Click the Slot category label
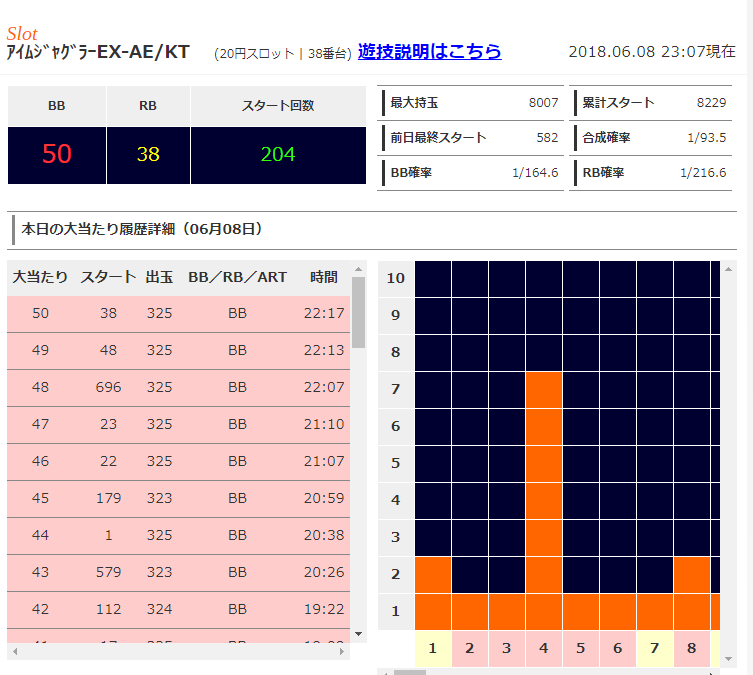Screen dimensions: 753x675 point(22,34)
